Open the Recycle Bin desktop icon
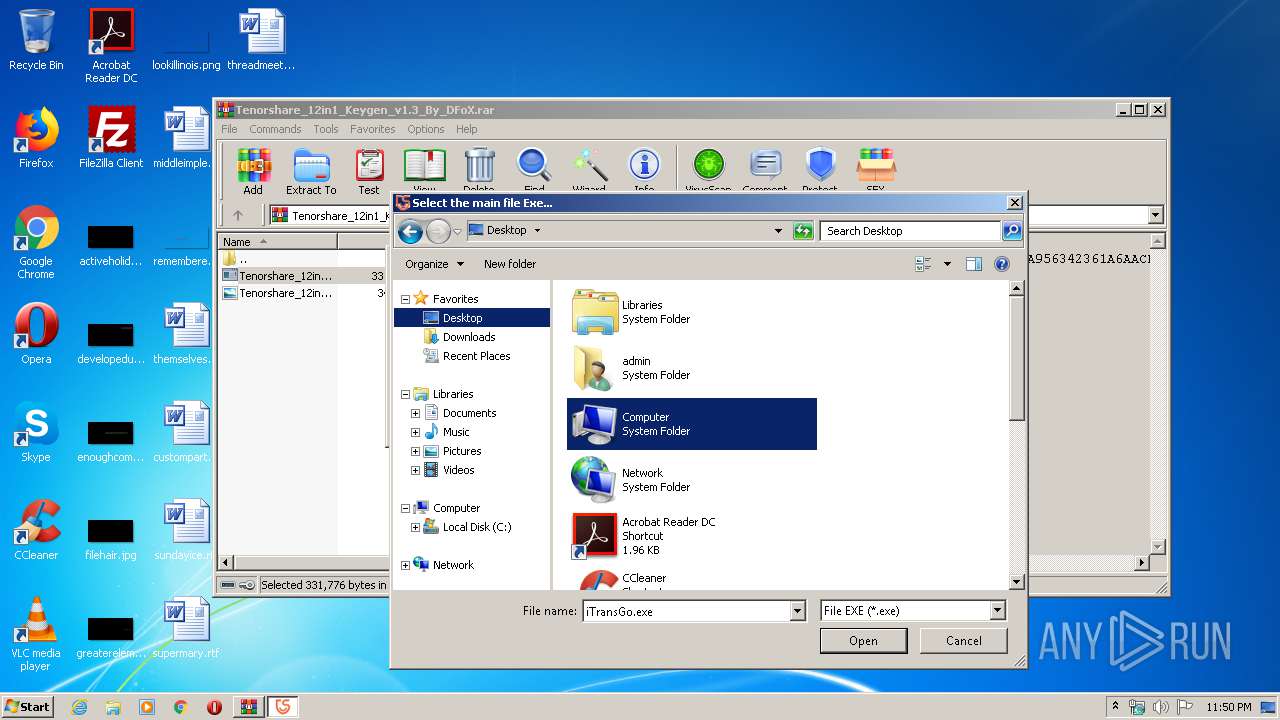The height and width of the screenshot is (720, 1280). pyautogui.click(x=36, y=40)
